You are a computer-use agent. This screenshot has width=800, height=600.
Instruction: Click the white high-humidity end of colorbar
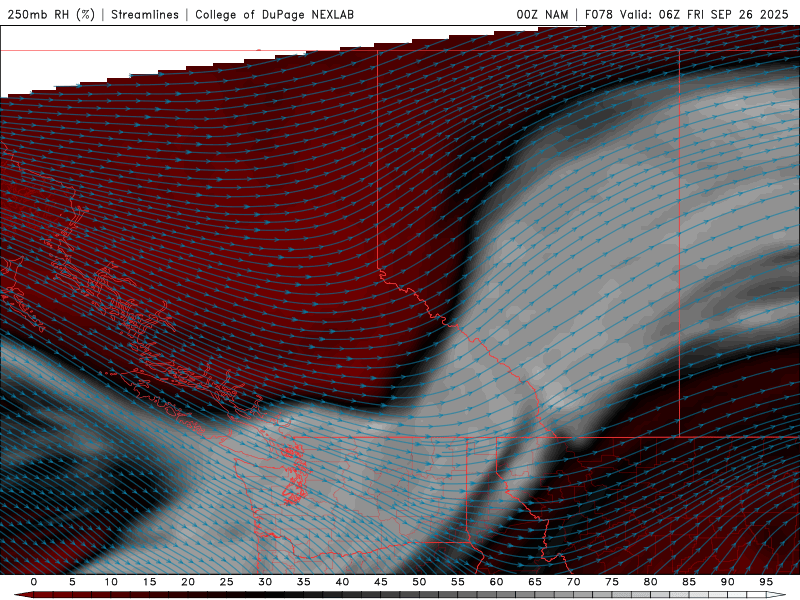[x=777, y=595]
